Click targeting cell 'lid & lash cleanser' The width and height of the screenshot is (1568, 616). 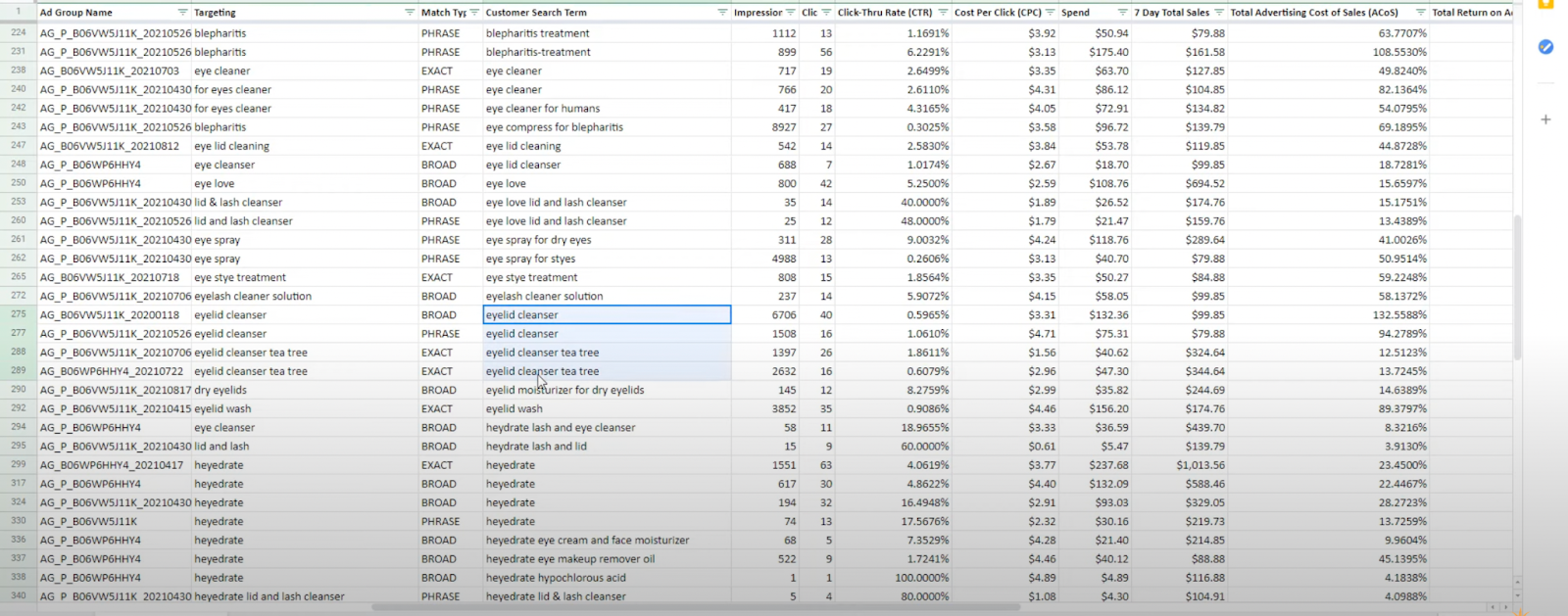[x=238, y=202]
